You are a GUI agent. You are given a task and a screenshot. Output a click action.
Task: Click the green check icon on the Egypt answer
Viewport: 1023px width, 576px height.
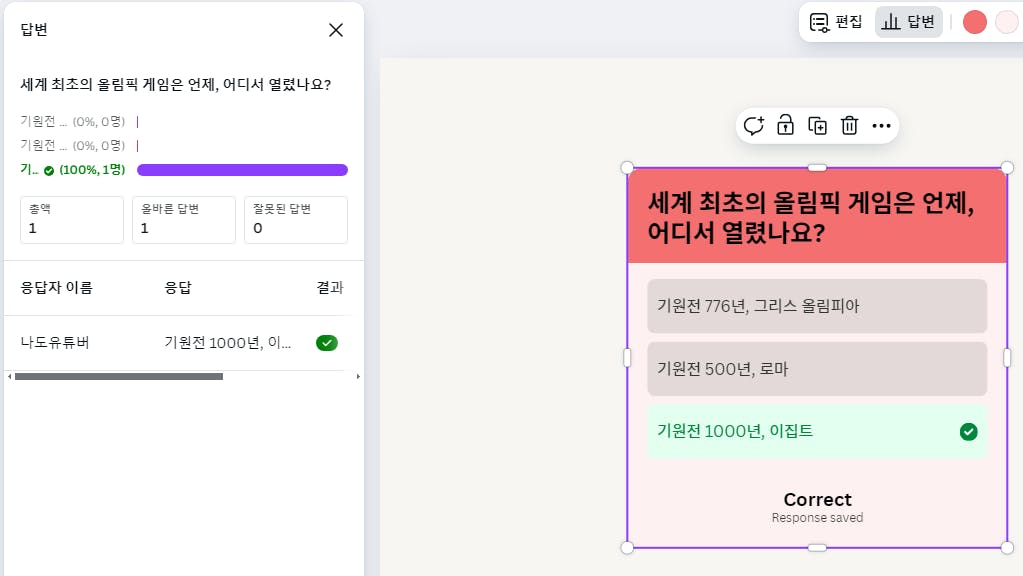pos(968,432)
